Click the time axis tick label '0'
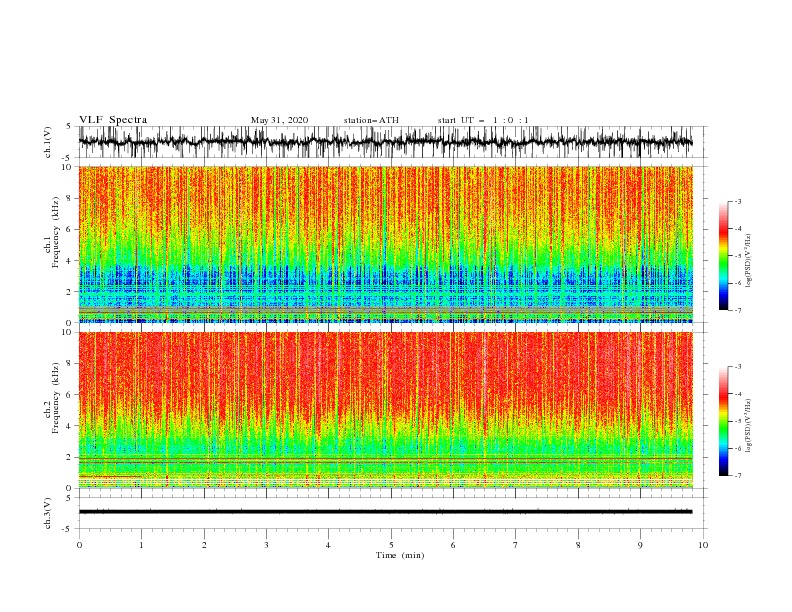The image size is (792, 612). click(79, 545)
